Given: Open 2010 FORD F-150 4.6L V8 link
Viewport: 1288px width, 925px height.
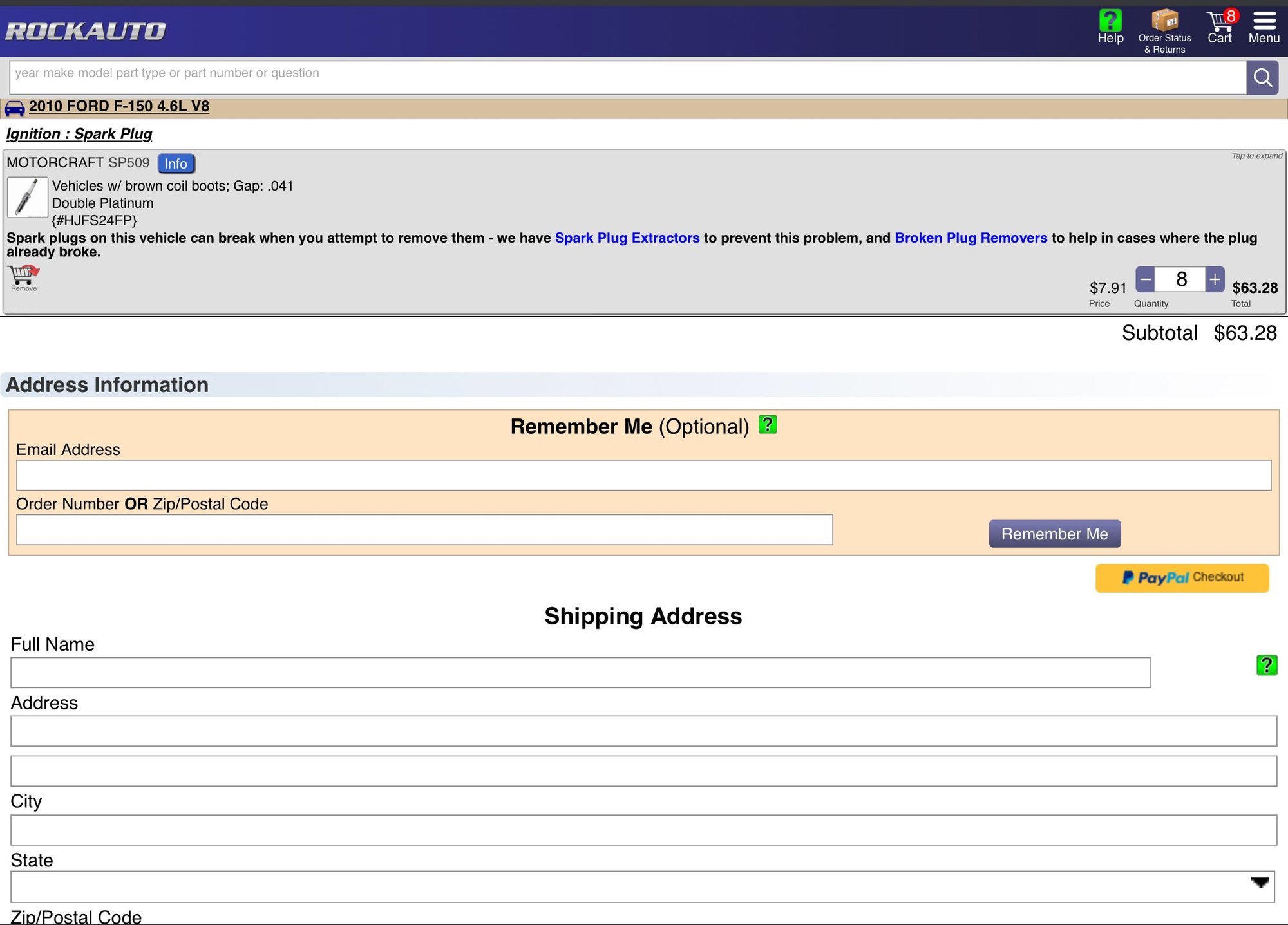Looking at the screenshot, I should click(x=119, y=106).
